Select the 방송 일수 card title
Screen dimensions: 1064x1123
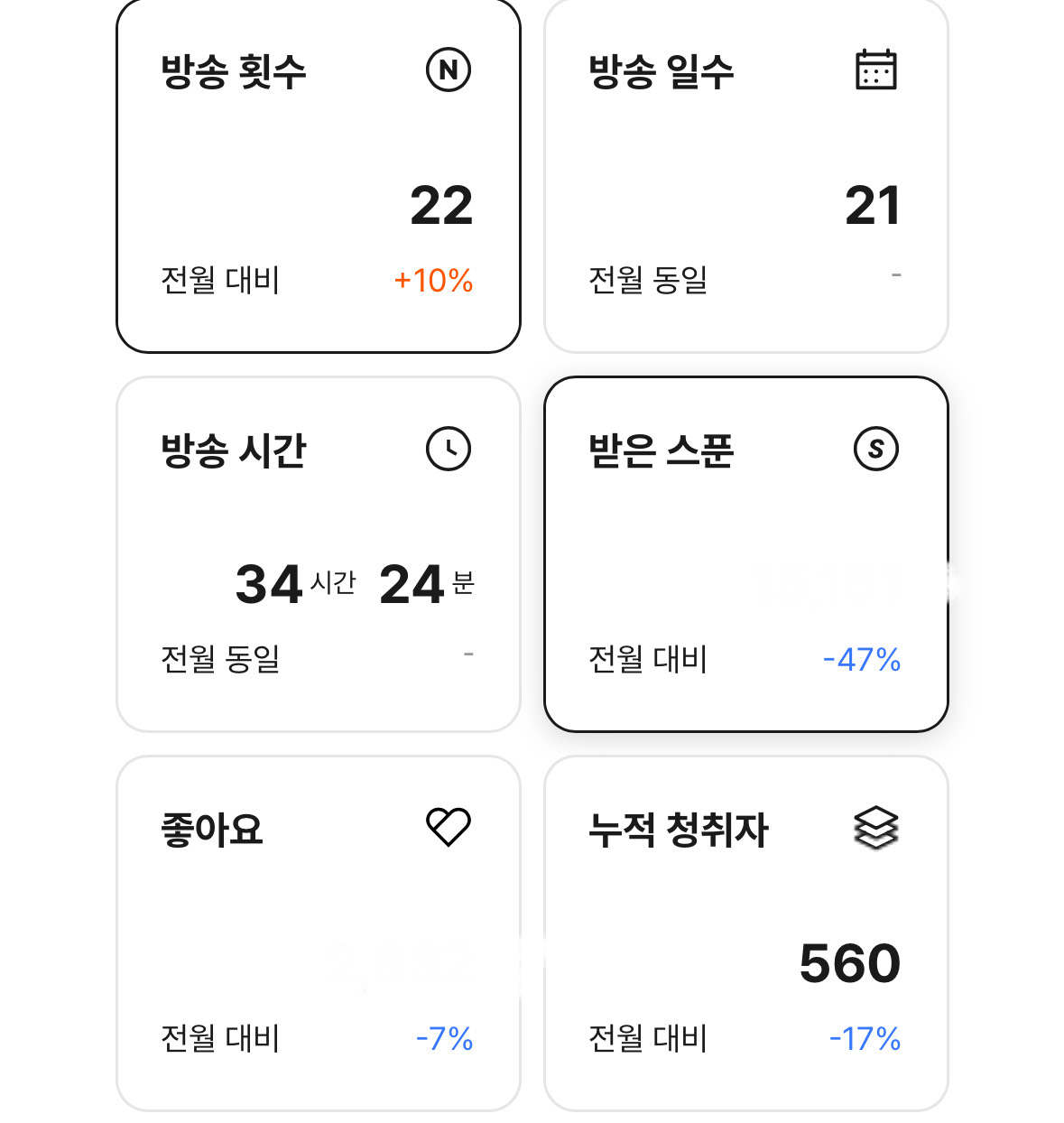coord(662,71)
